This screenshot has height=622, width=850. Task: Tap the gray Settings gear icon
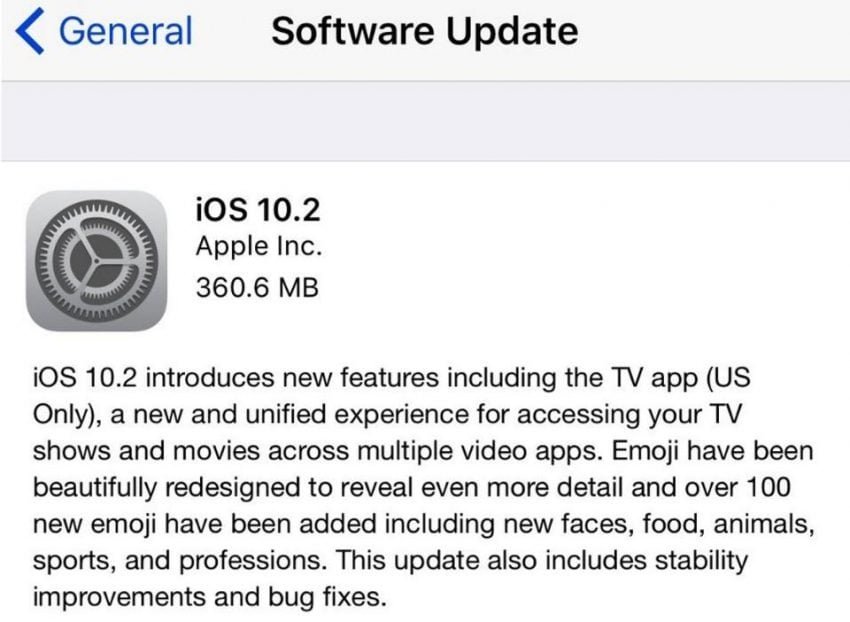pos(96,261)
